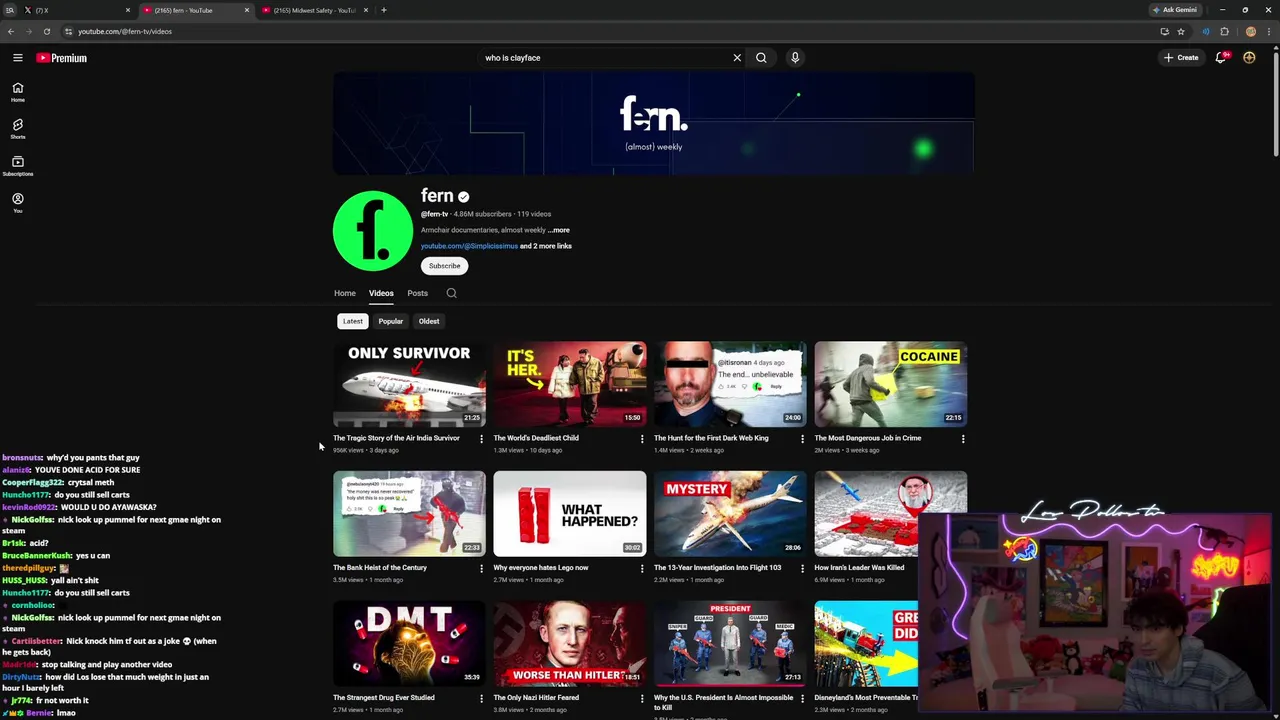Open the browser extensions puzzle icon

(x=1224, y=31)
